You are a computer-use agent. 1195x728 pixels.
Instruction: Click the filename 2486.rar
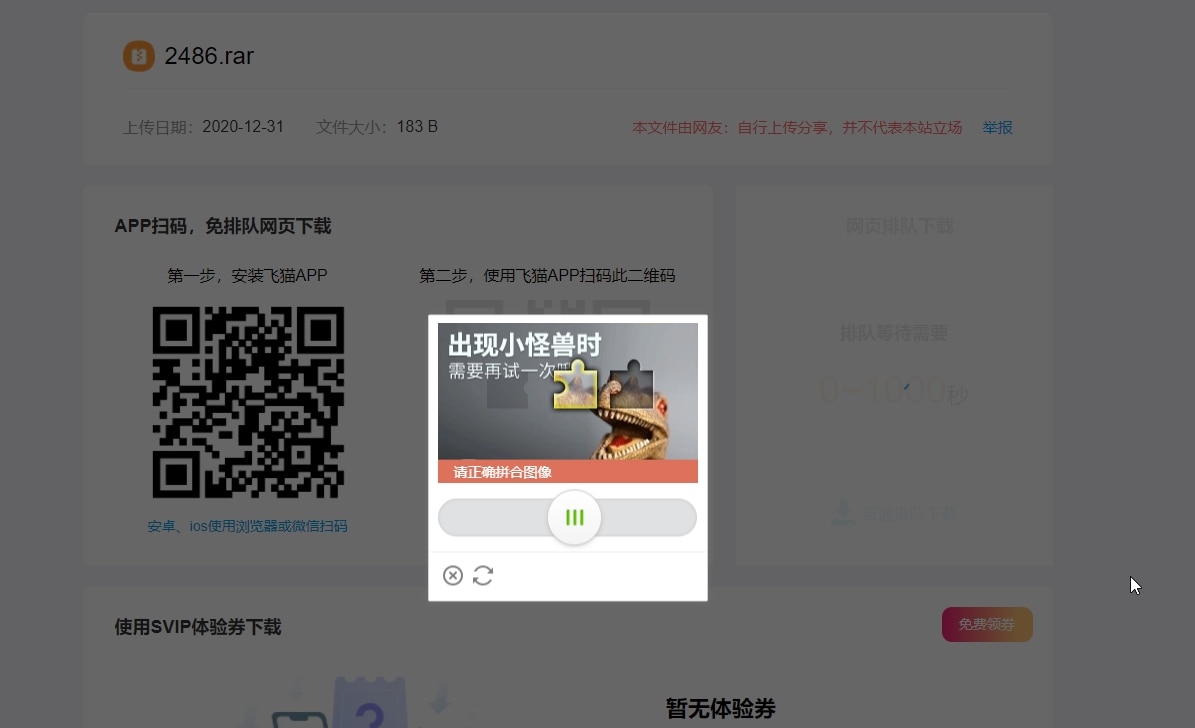click(209, 56)
